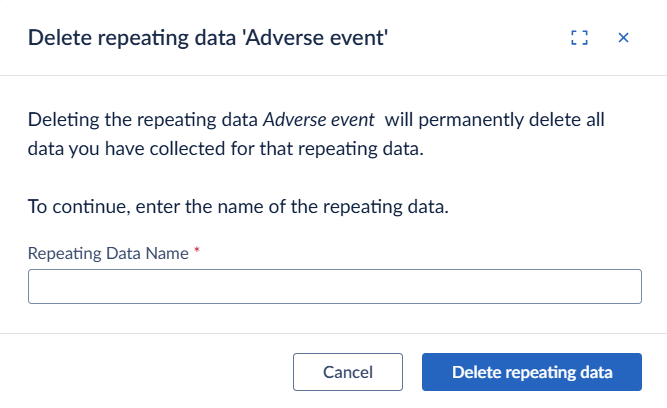Select the blue Delete repeating data button
667x408 pixels.
tap(532, 372)
